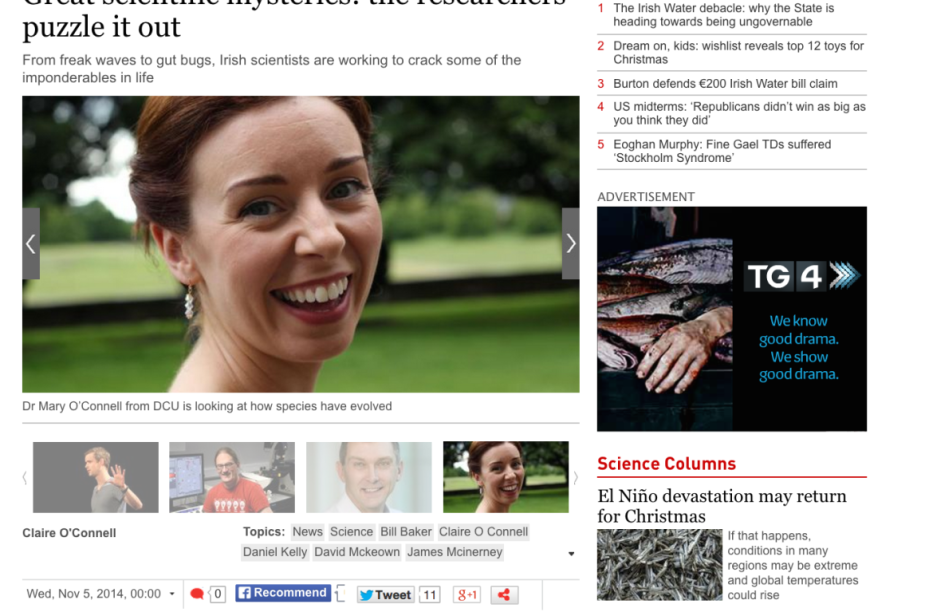Open top story about Irish Water debacle

[x=723, y=15]
